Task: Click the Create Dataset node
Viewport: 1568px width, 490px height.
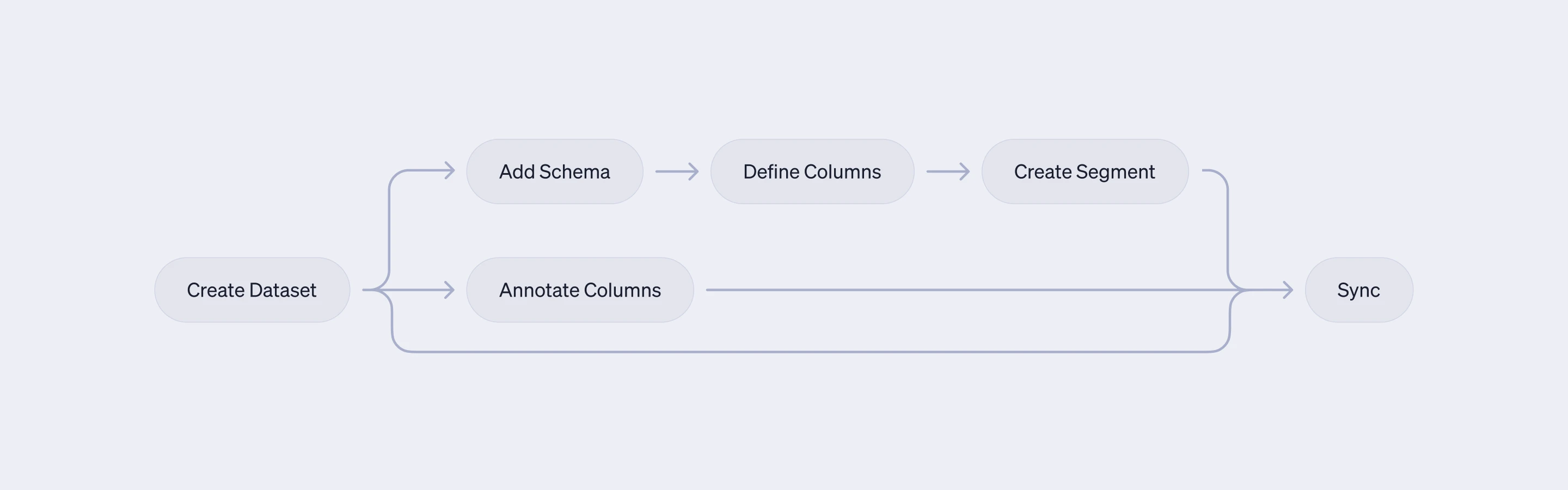Action: 252,290
